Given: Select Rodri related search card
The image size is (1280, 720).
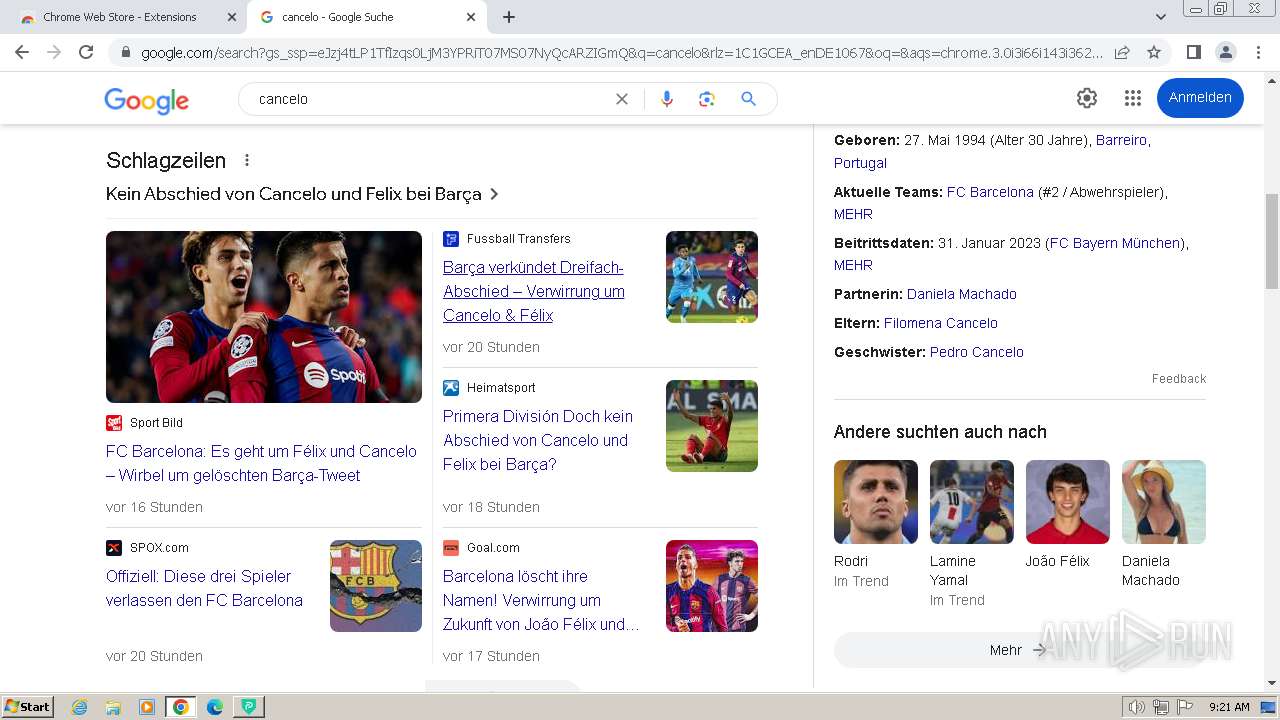Looking at the screenshot, I should [x=876, y=525].
